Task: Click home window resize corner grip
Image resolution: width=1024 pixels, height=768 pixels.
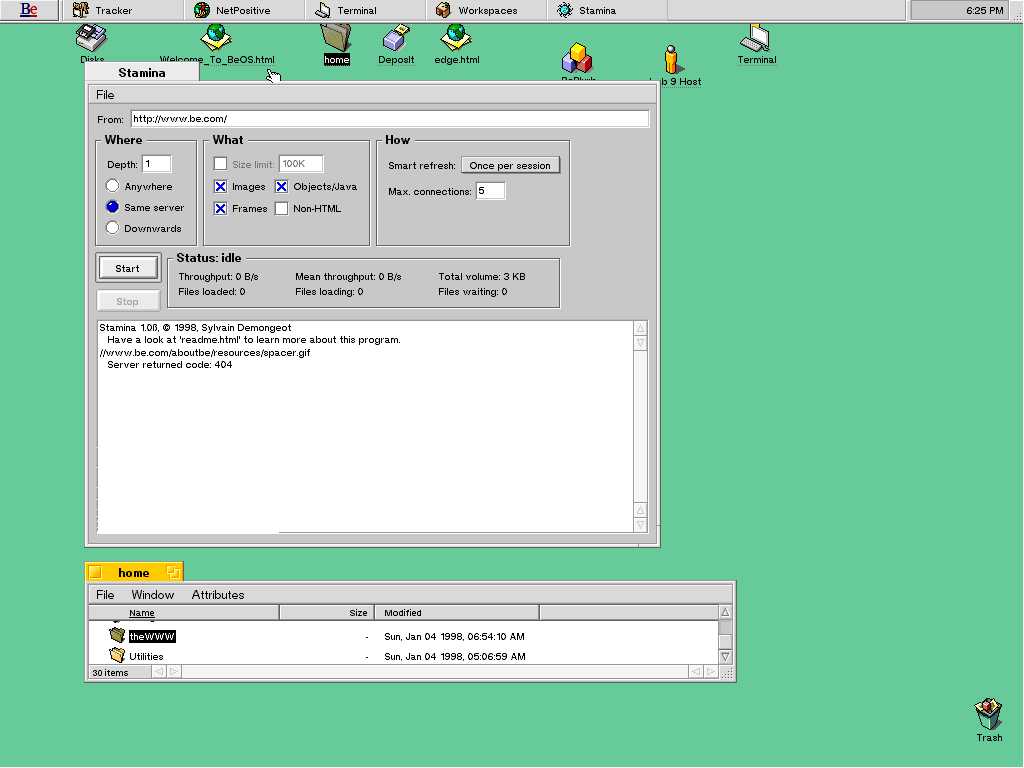Action: pyautogui.click(x=726, y=672)
